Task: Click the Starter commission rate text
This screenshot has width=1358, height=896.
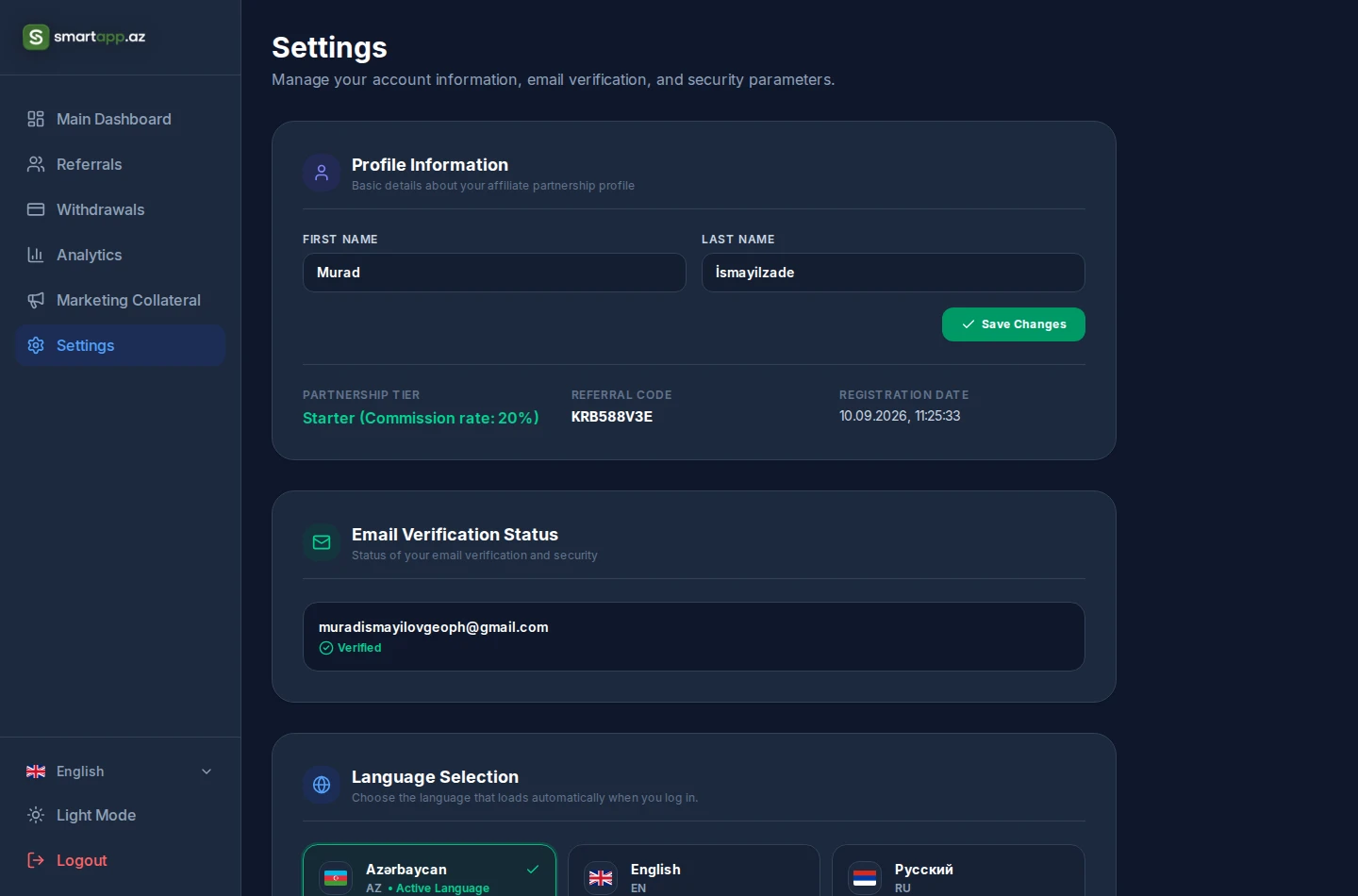Action: (421, 418)
